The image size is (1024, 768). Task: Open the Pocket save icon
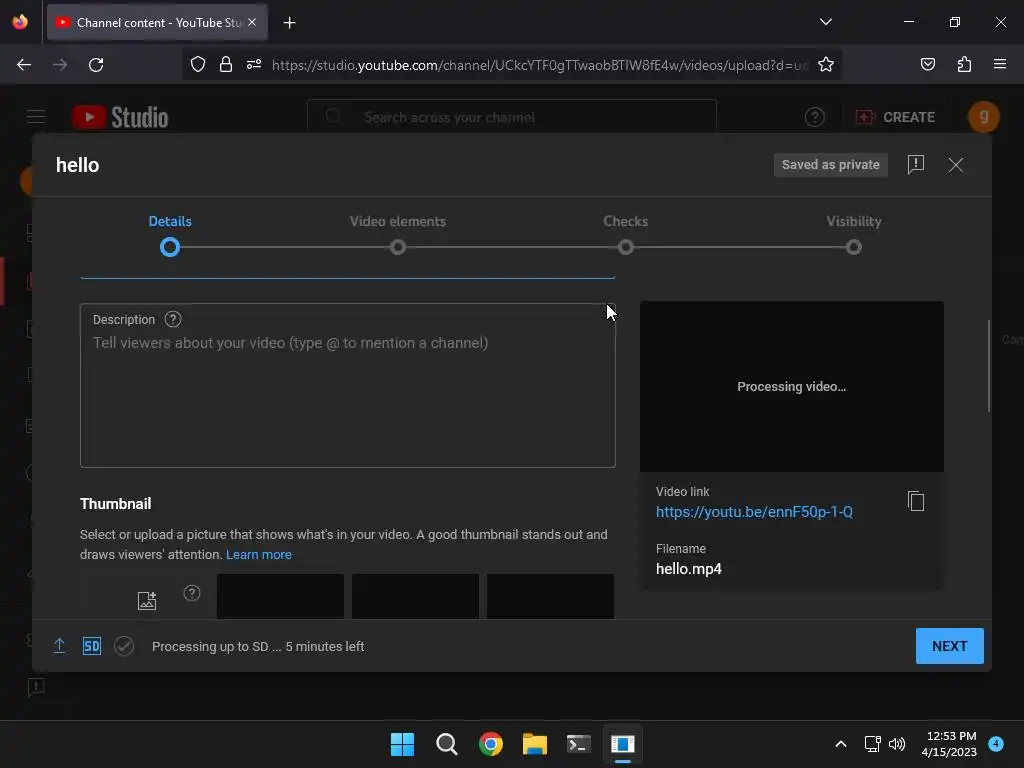point(927,64)
